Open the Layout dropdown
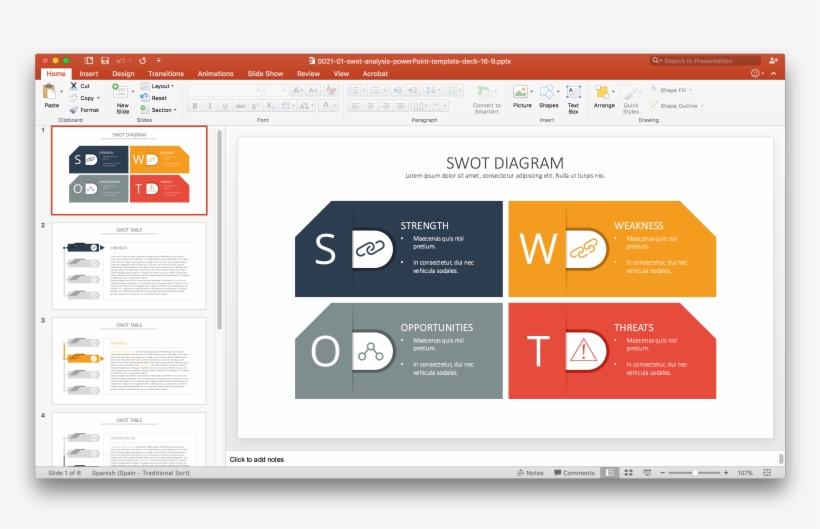Screen dimensions: 820x529 (159, 86)
